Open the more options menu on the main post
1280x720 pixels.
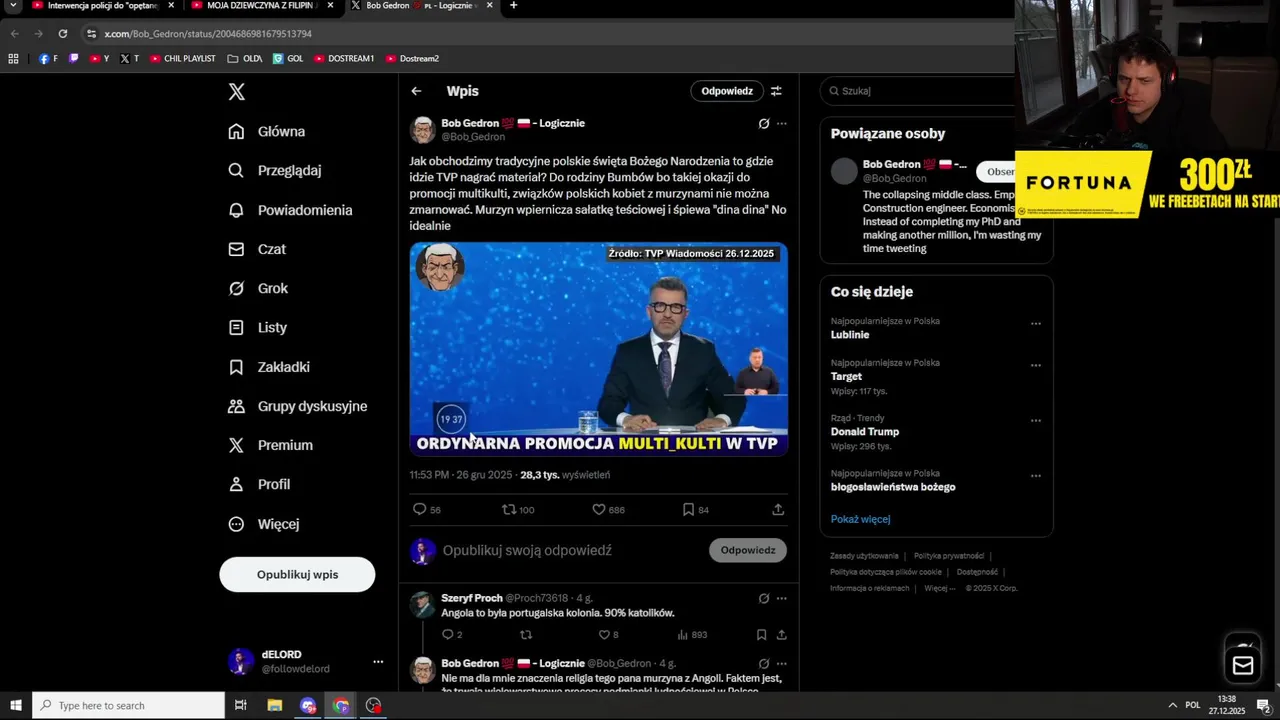(782, 124)
